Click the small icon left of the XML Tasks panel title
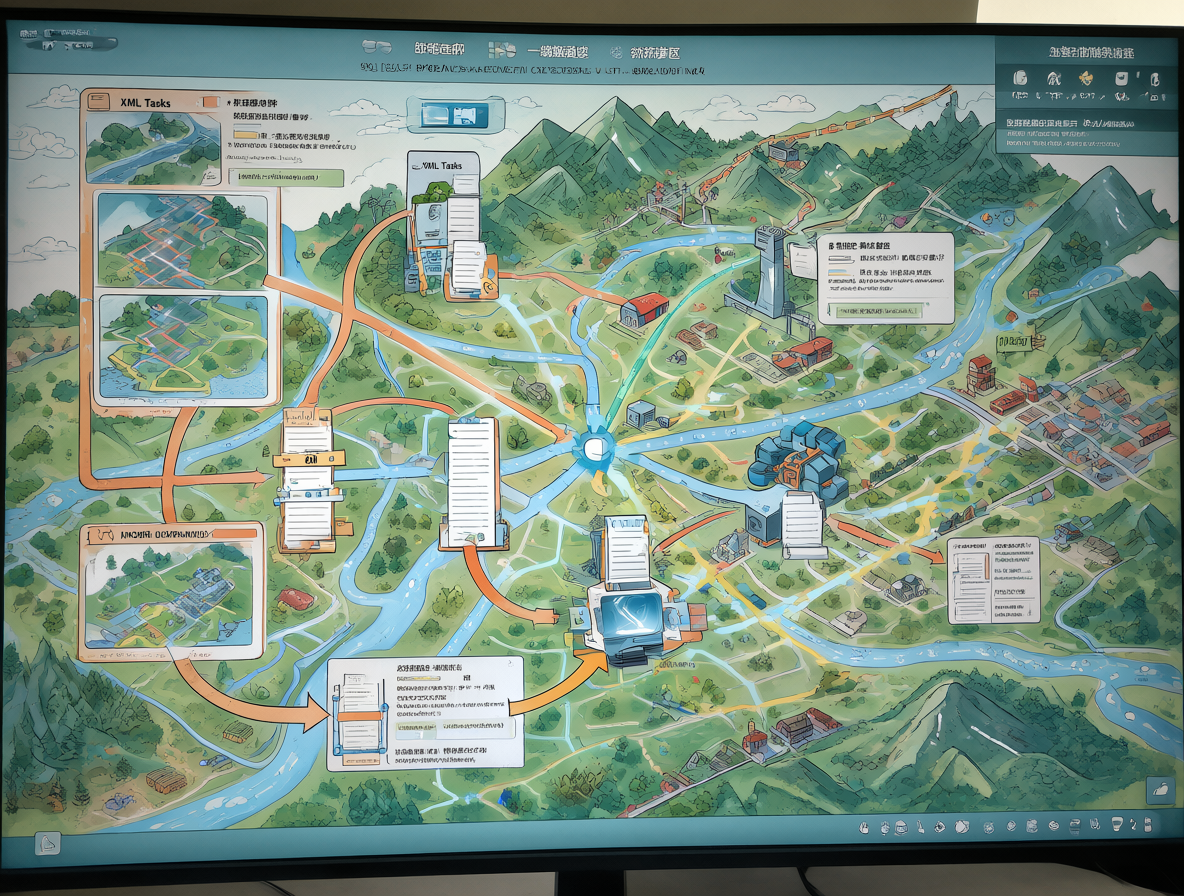Image resolution: width=1184 pixels, height=896 pixels. (x=100, y=102)
